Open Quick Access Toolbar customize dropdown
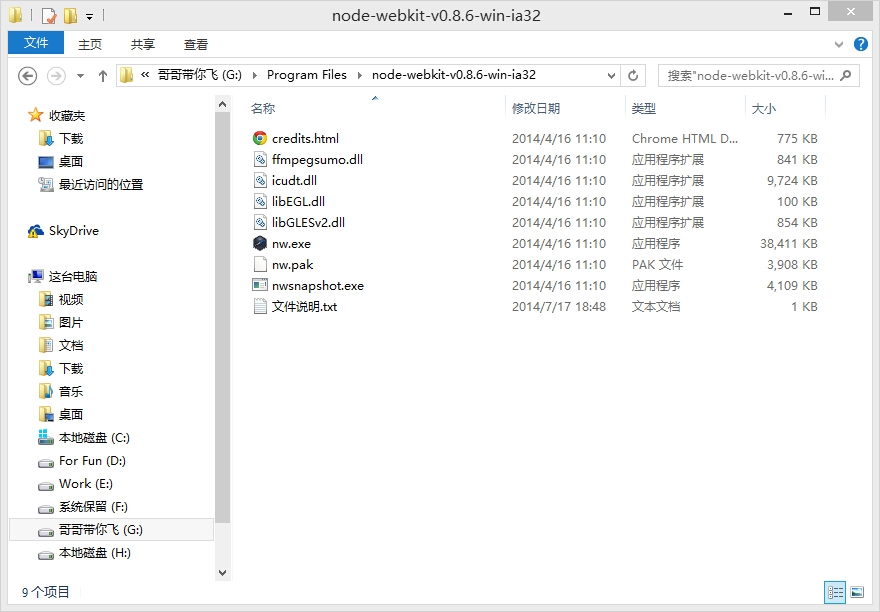 [89, 16]
